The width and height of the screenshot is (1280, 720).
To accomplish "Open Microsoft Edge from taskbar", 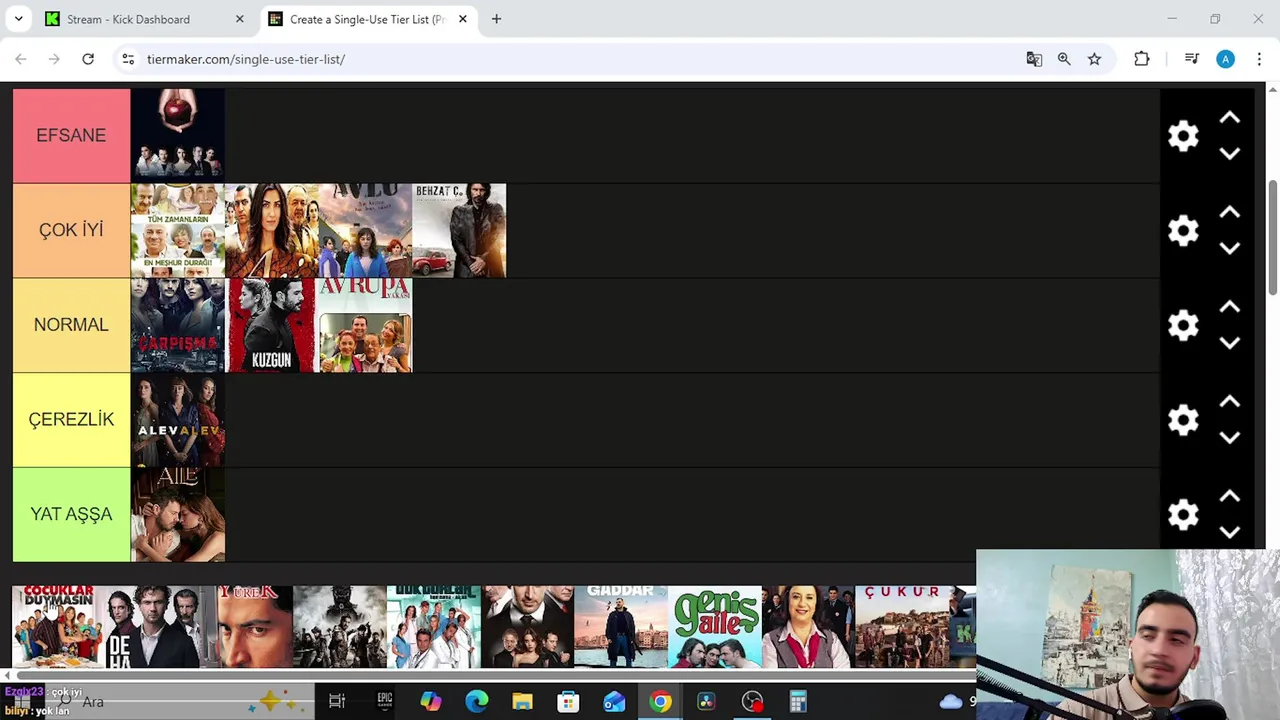I will coord(477,701).
